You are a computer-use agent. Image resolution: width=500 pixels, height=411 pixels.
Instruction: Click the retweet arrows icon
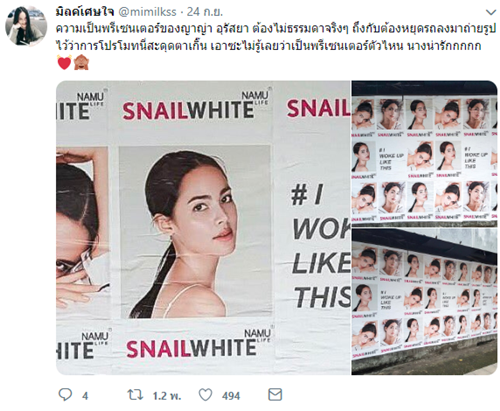point(135,395)
